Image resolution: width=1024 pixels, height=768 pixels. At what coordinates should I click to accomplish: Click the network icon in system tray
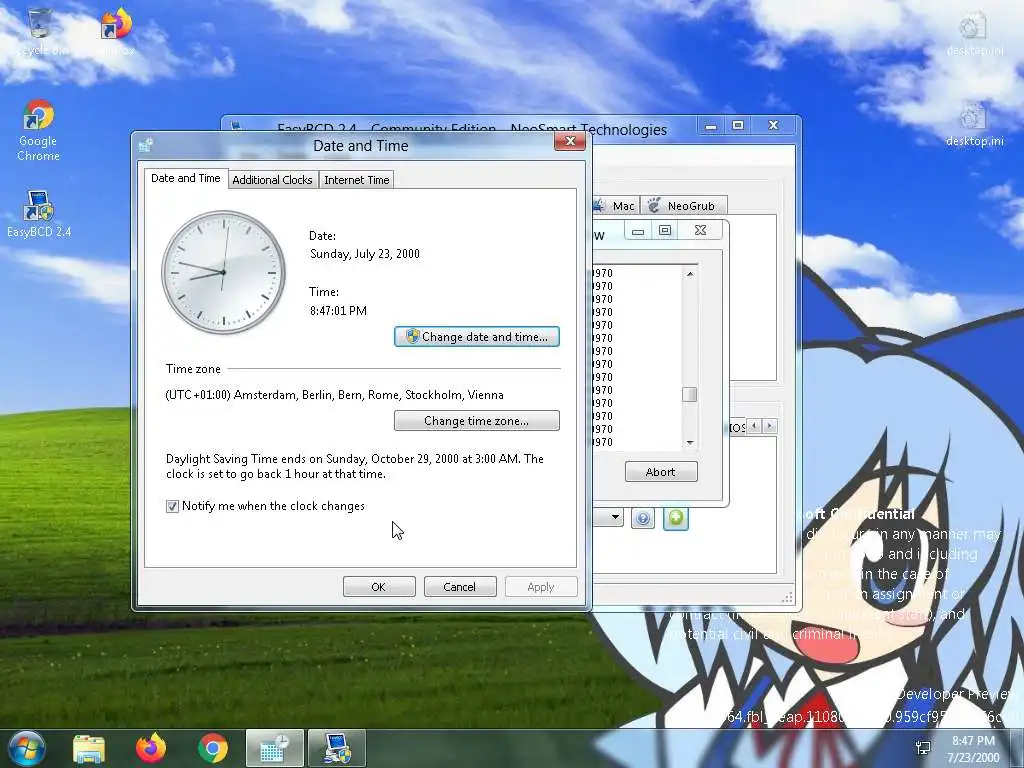pos(923,748)
